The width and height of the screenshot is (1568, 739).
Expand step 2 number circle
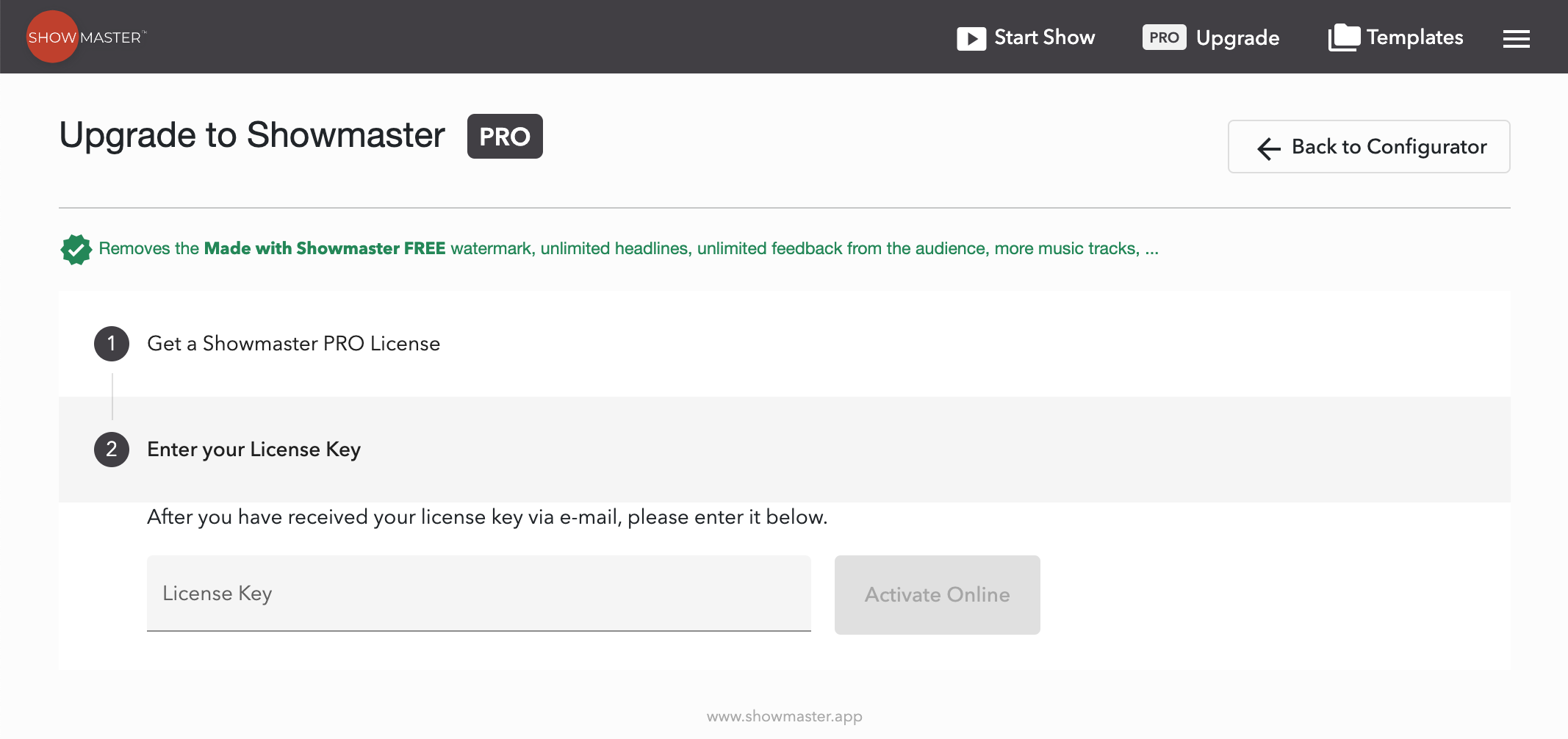pyautogui.click(x=112, y=450)
